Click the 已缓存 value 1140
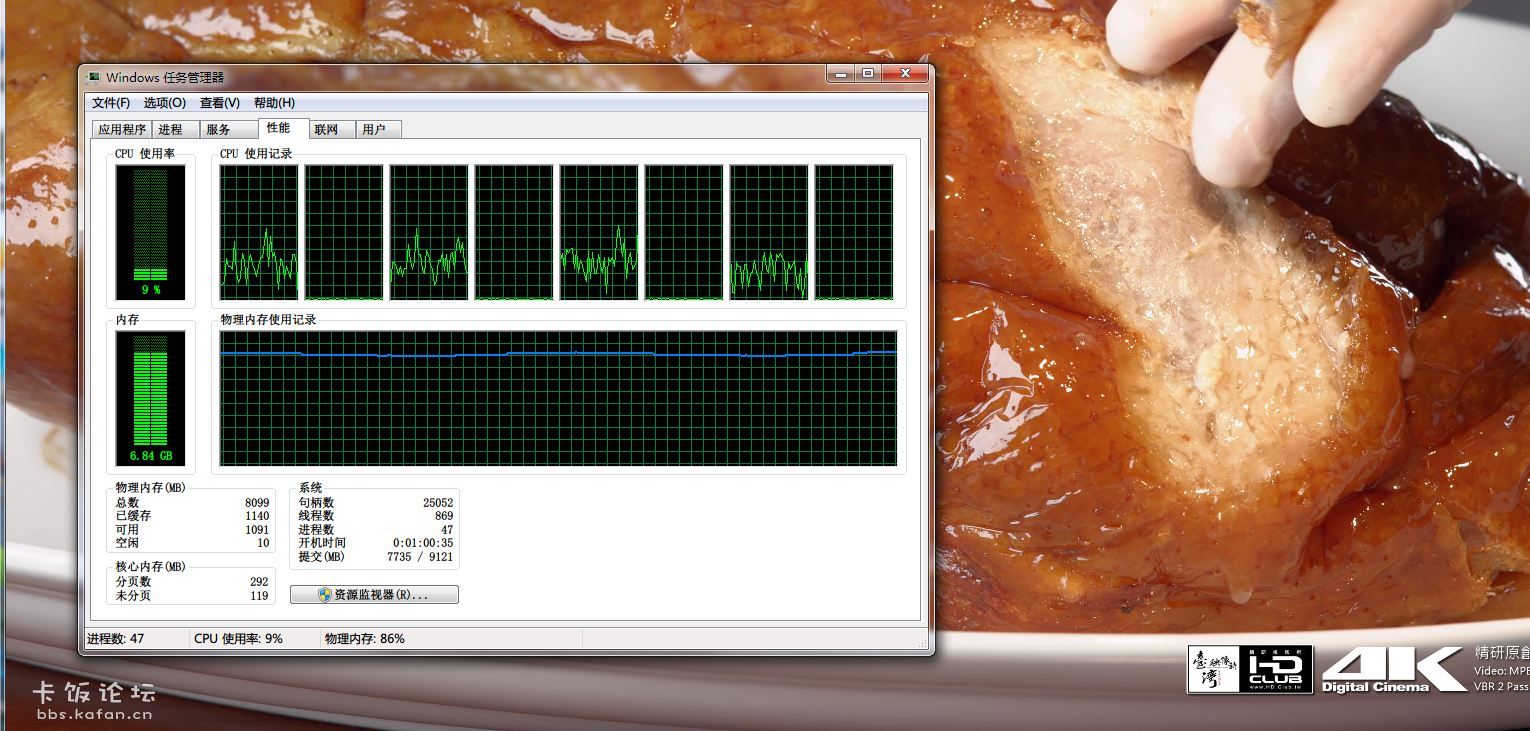Viewport: 1530px width, 731px height. 257,516
